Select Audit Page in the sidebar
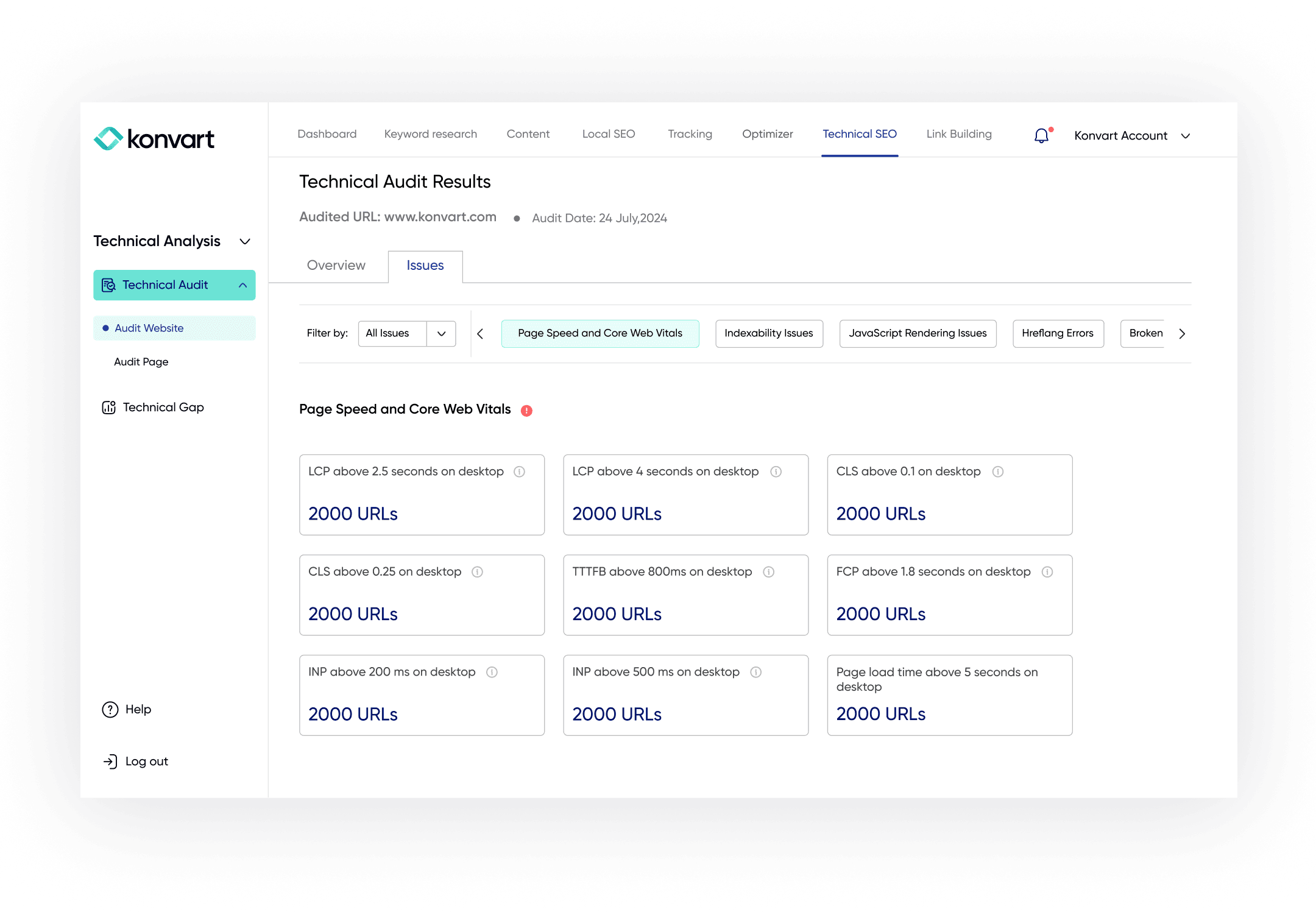This screenshot has width=1316, height=912. (x=141, y=361)
